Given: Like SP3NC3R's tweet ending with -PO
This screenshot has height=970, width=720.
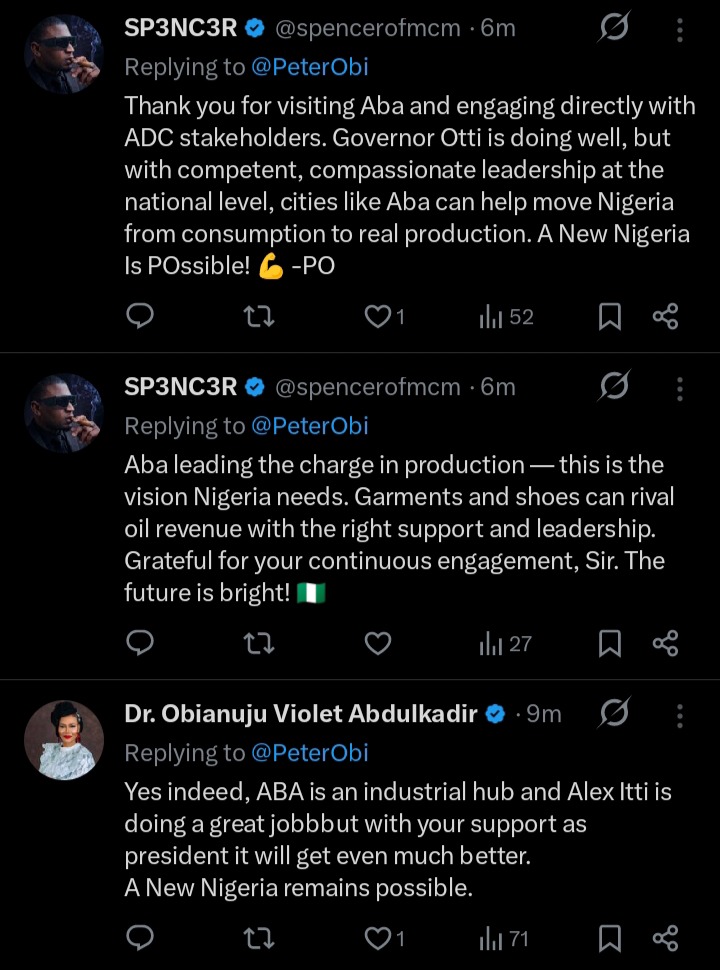Looking at the screenshot, I should pos(378,317).
